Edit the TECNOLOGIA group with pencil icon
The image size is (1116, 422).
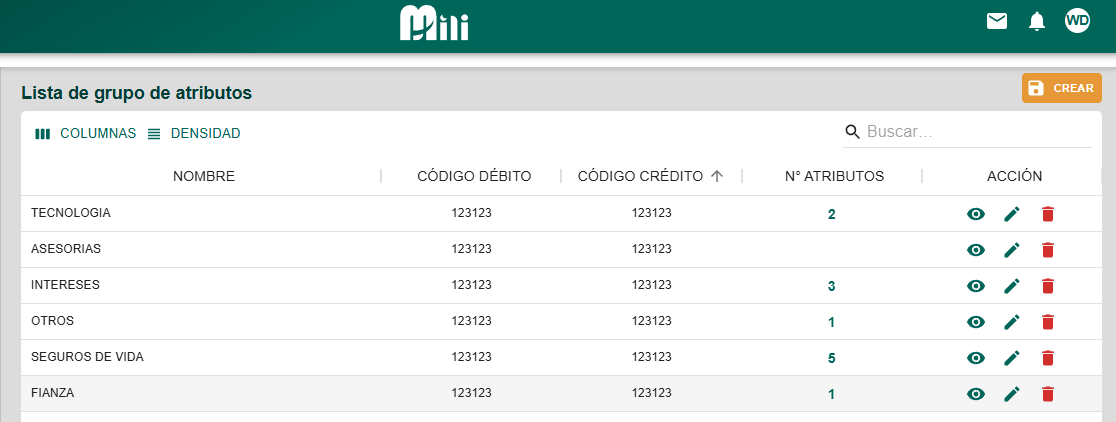(x=1012, y=214)
